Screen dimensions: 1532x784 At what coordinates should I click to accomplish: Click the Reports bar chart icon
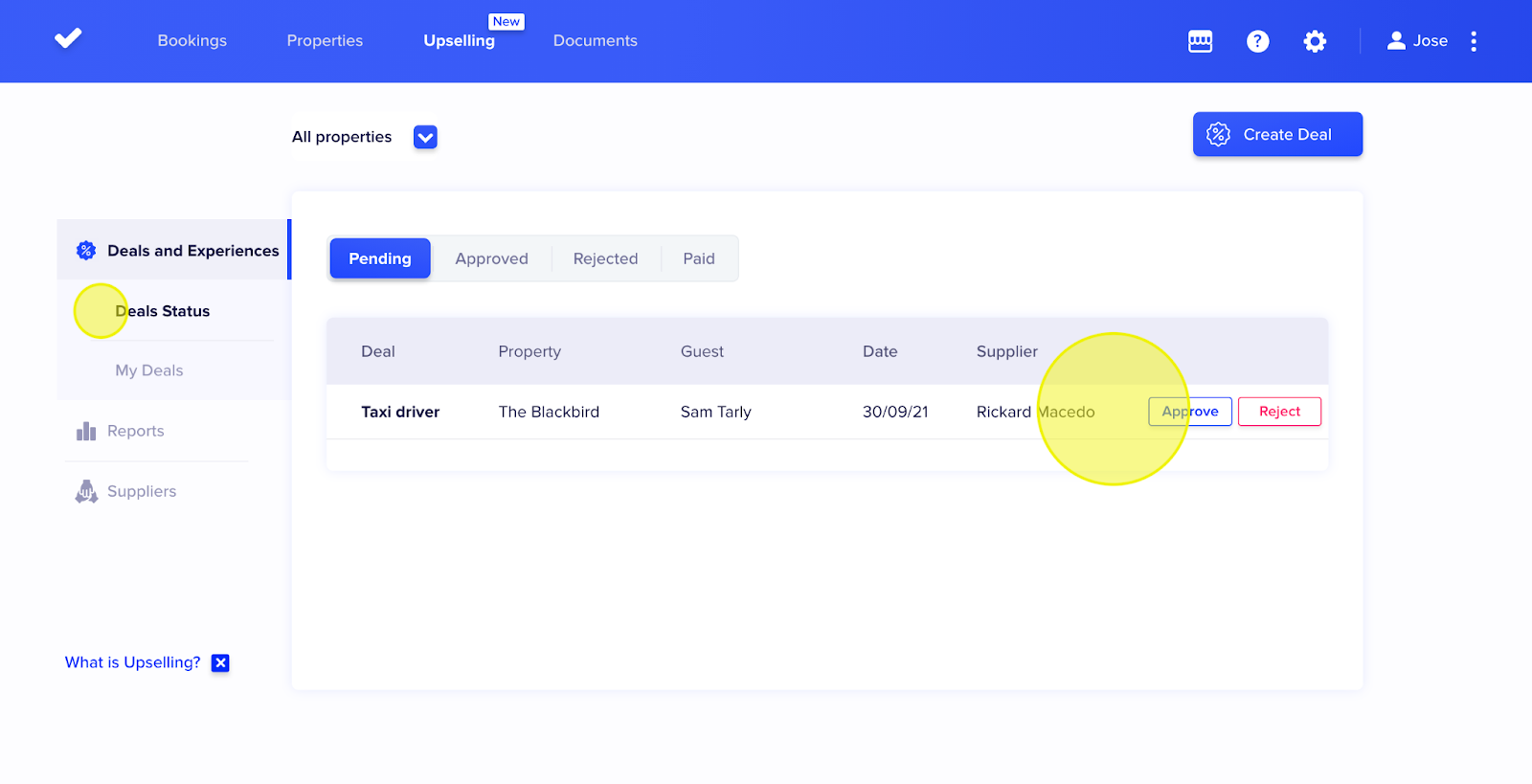point(86,432)
